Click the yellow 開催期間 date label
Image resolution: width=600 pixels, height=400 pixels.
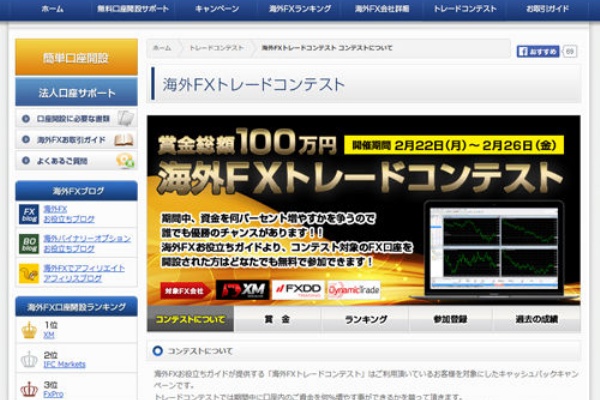click(454, 145)
